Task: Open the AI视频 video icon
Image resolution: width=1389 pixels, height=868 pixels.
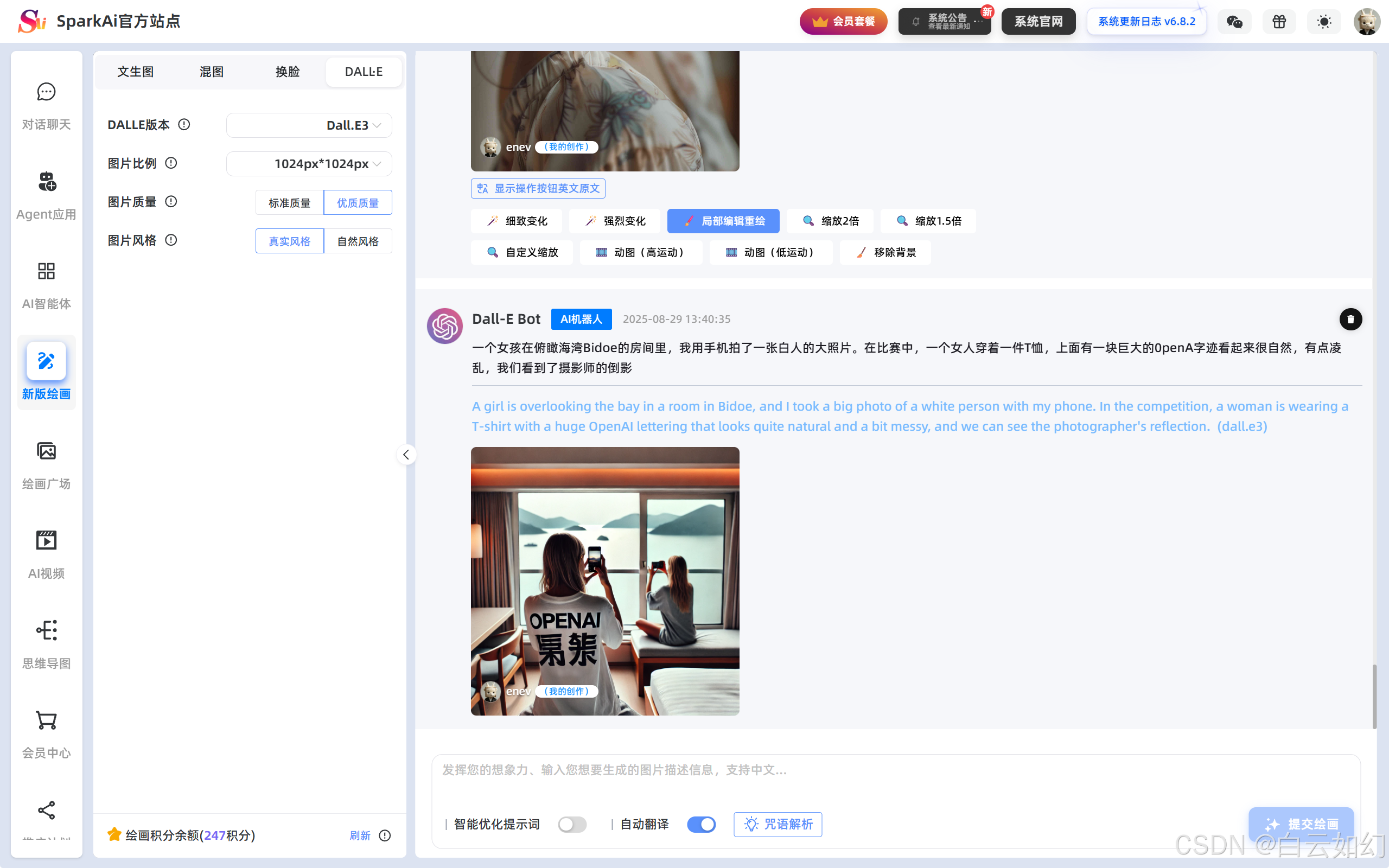Action: click(x=46, y=540)
